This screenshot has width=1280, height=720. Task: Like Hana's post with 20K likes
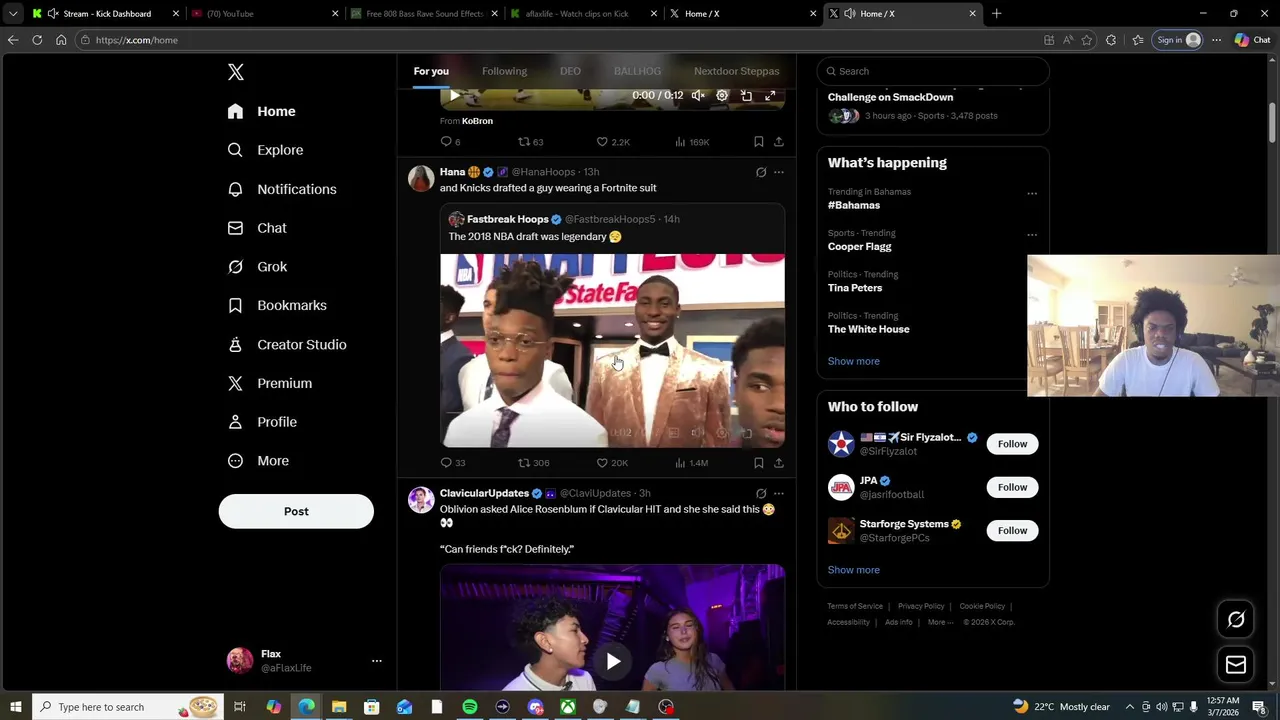pos(612,463)
